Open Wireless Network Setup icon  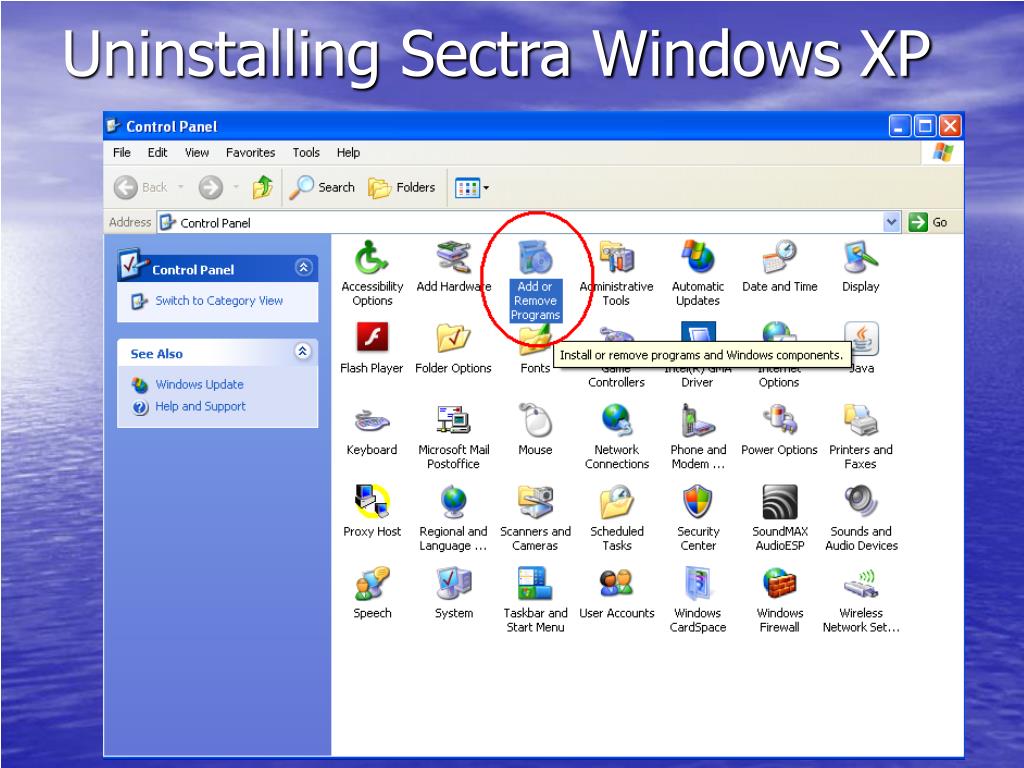[x=860, y=583]
